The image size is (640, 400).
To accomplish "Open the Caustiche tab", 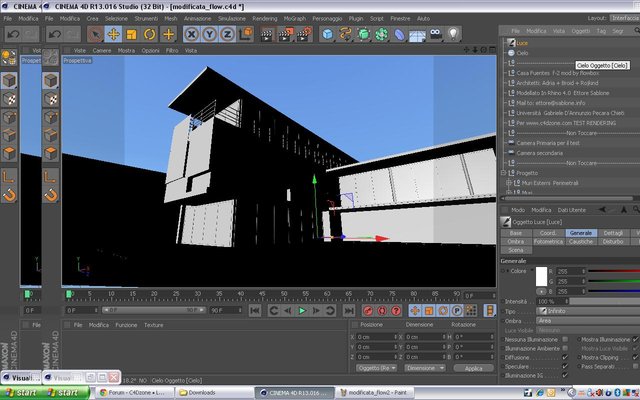I will pyautogui.click(x=581, y=242).
